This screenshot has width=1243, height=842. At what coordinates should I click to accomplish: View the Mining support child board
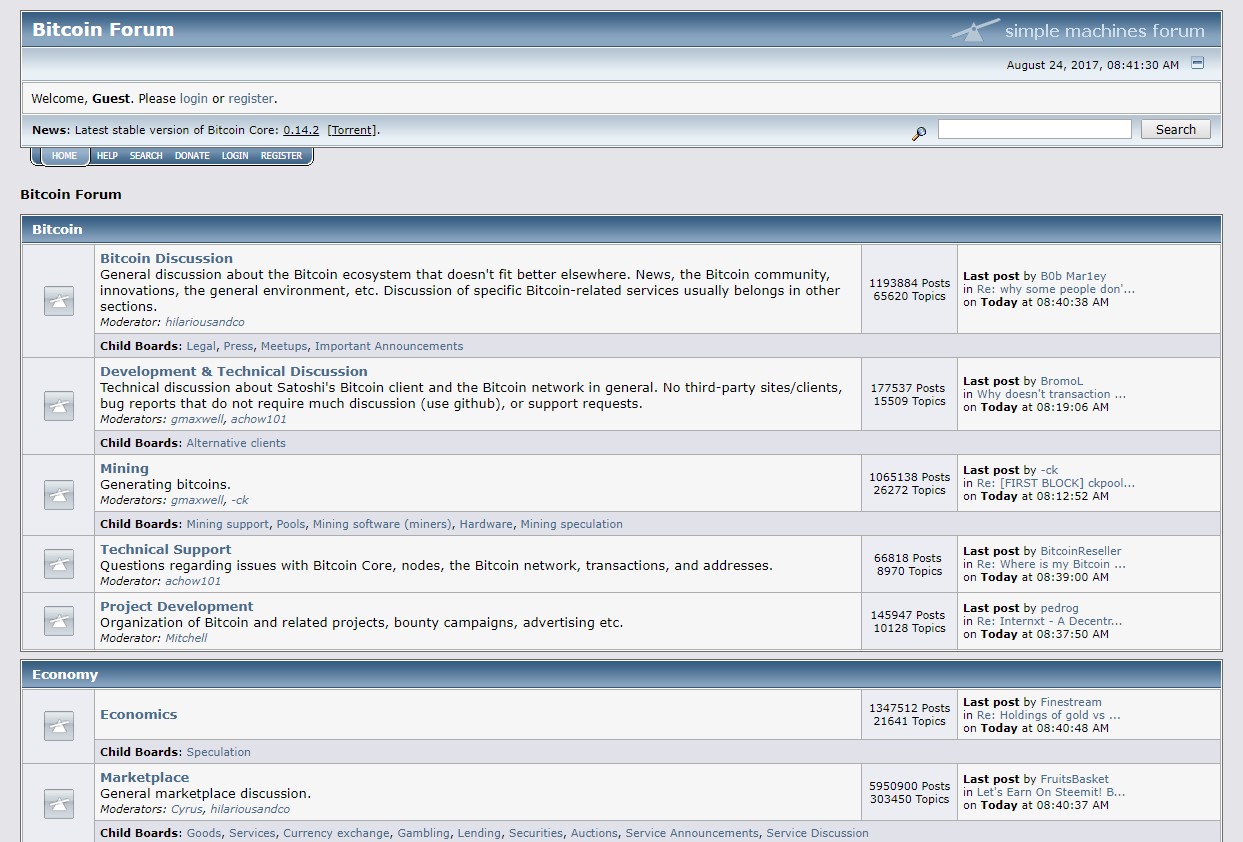228,524
